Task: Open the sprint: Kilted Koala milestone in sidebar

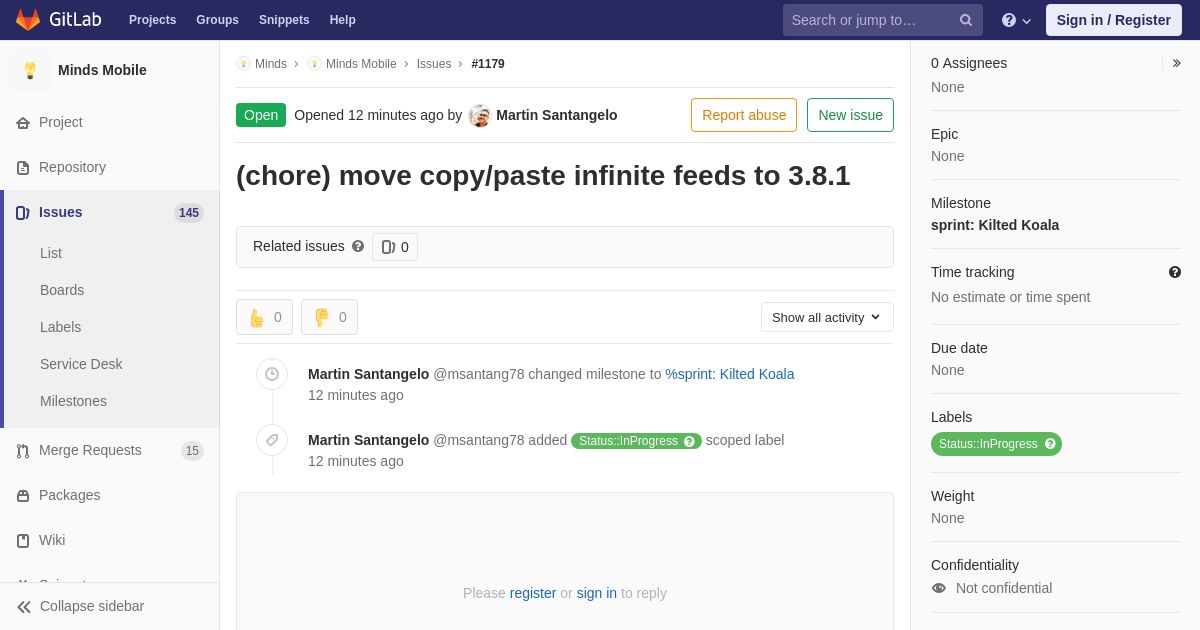Action: click(x=995, y=225)
